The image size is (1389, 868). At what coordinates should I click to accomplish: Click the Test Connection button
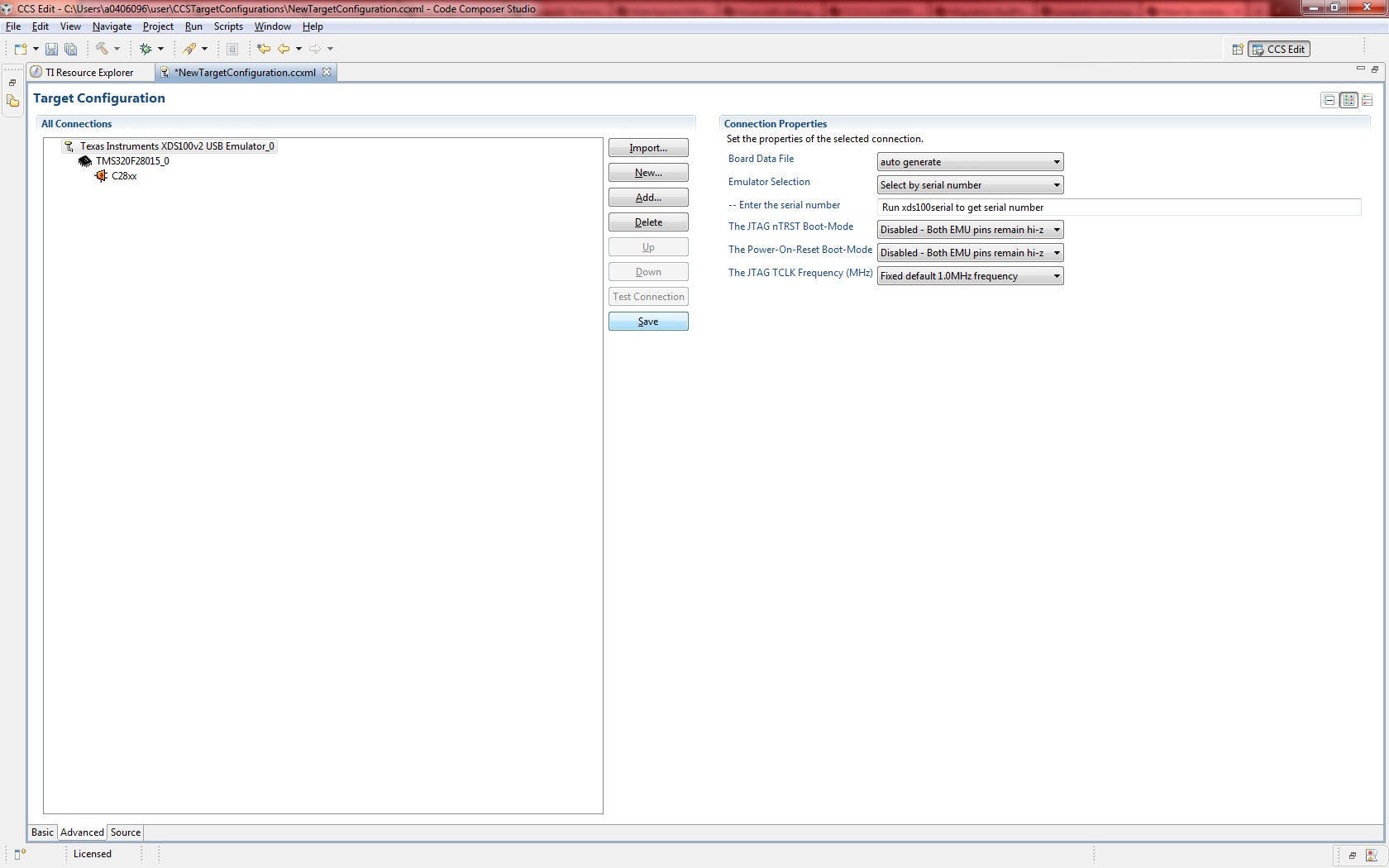tap(648, 296)
